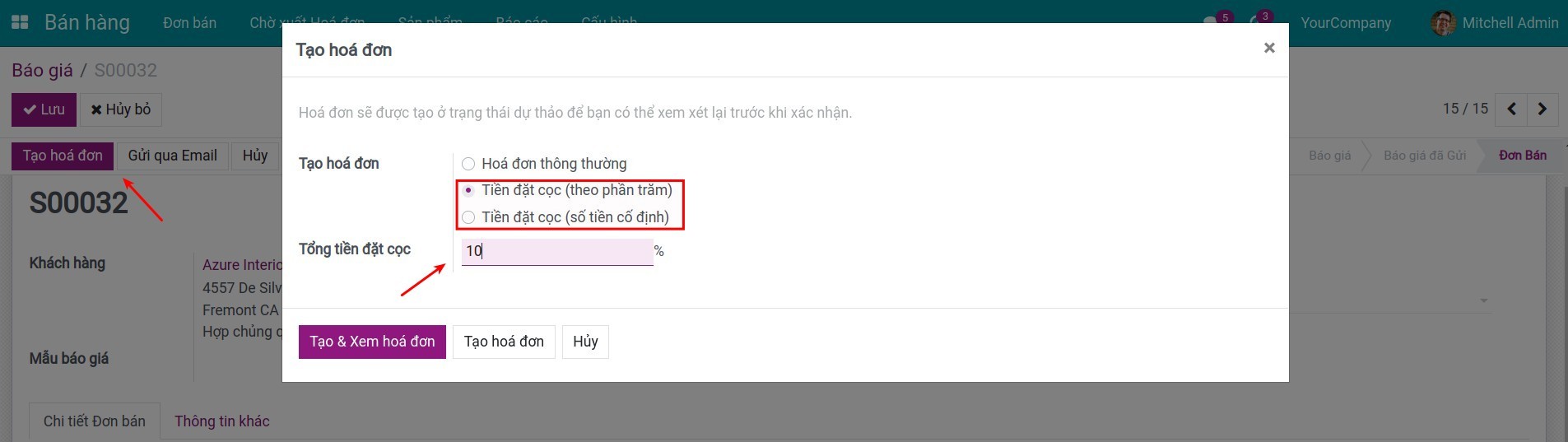1568x442 pixels.
Task: Click Tạo & Xem hoá đơn button
Action: pyautogui.click(x=372, y=342)
